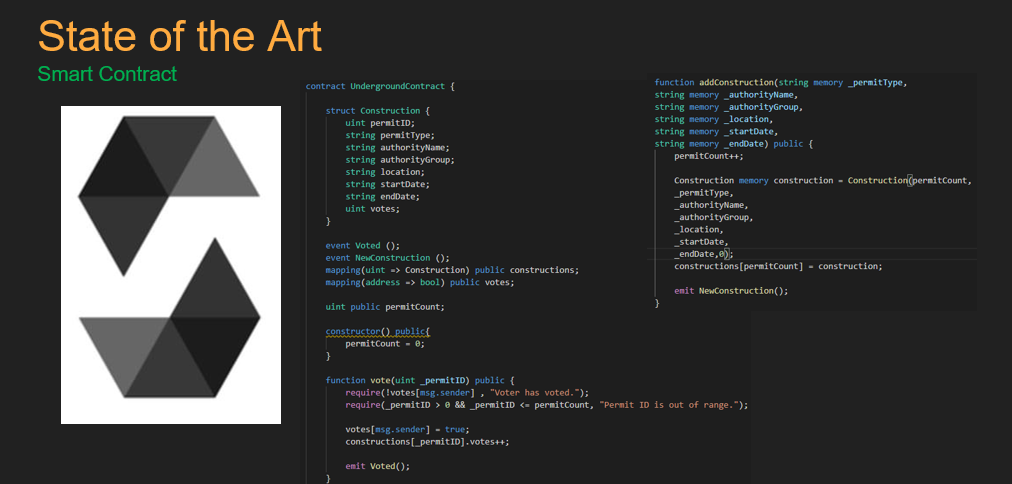This screenshot has width=1012, height=484.
Task: Select the "Smart Contract" subtitle
Action: tap(107, 74)
